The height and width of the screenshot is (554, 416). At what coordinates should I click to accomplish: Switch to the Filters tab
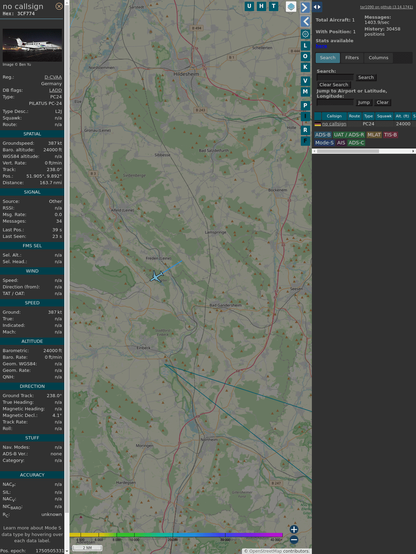pyautogui.click(x=352, y=58)
